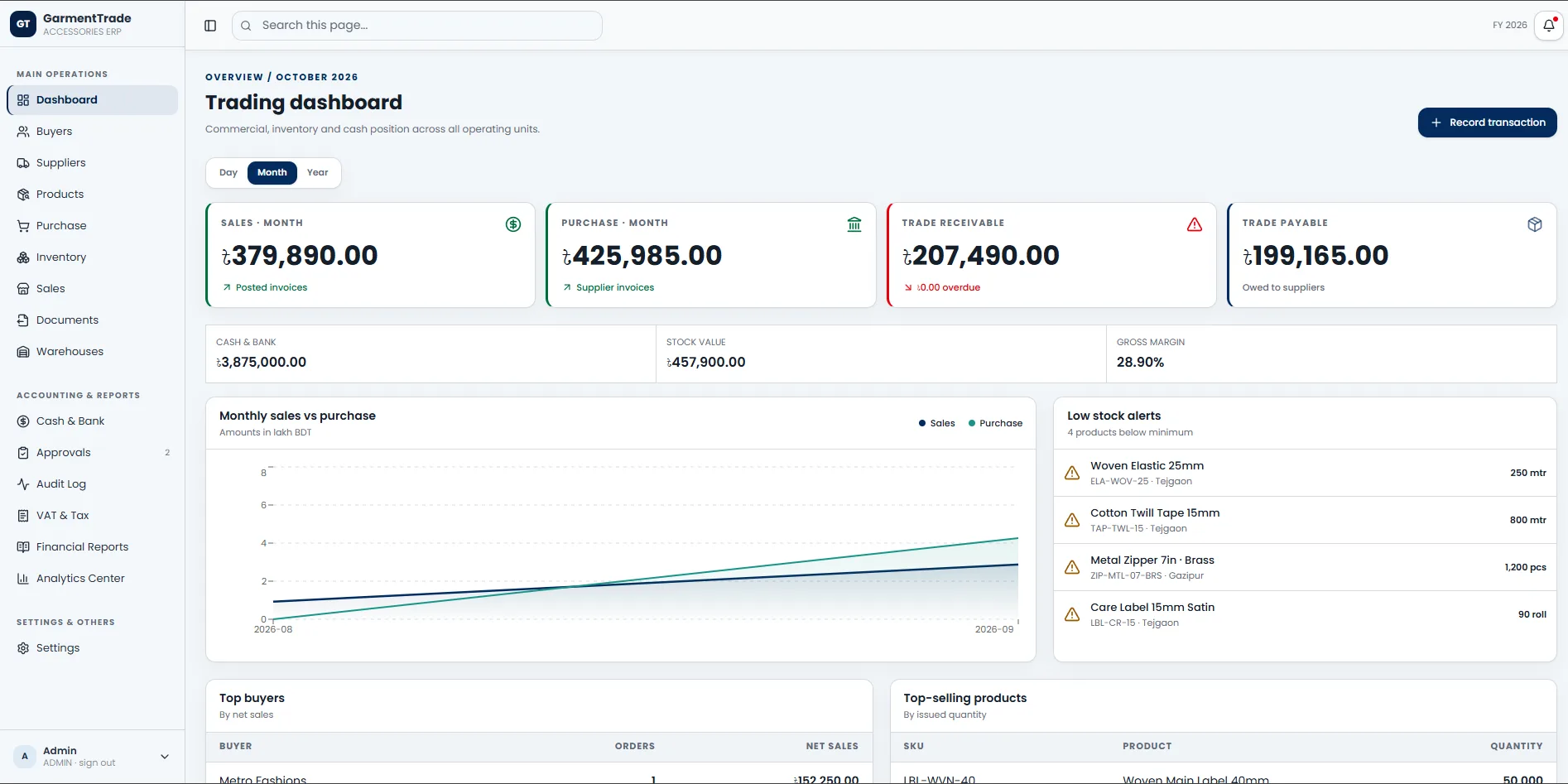
Task: Click the Suppliers truck icon
Action: 23,163
